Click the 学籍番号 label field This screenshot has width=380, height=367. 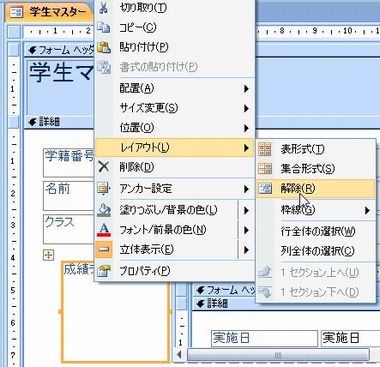tap(69, 163)
